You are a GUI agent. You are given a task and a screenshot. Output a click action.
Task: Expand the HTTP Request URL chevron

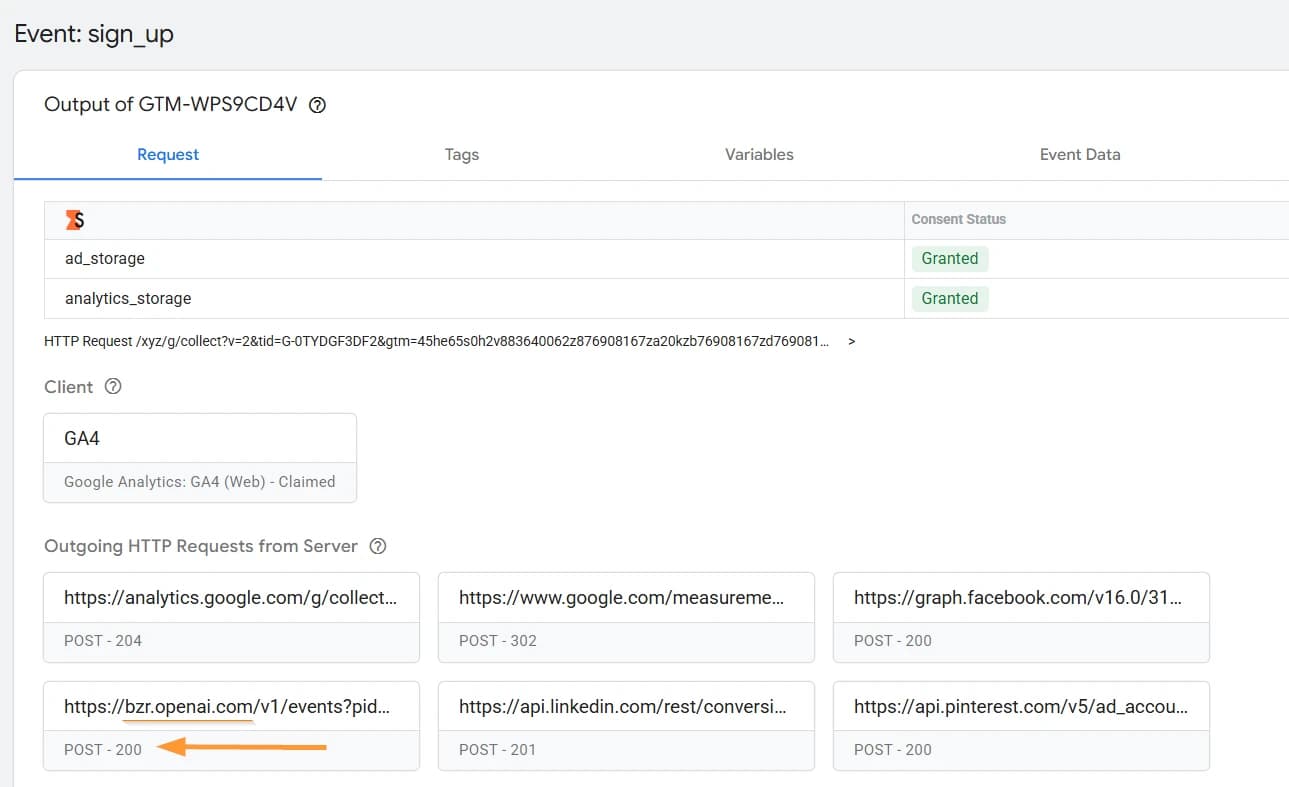[x=851, y=341]
